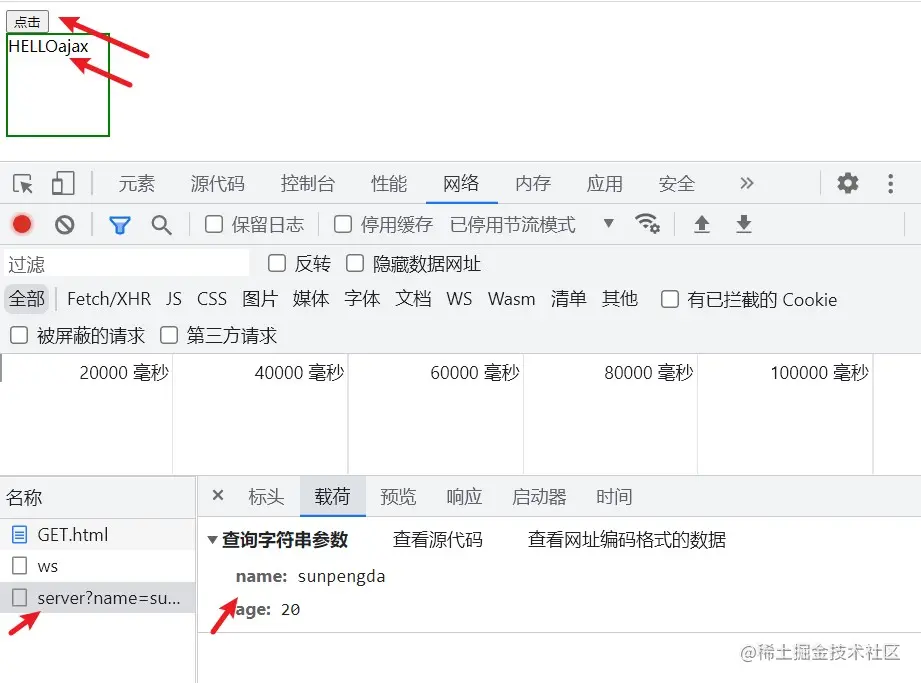921x683 pixels.
Task: Open network search magnifier icon
Action: coord(162,225)
